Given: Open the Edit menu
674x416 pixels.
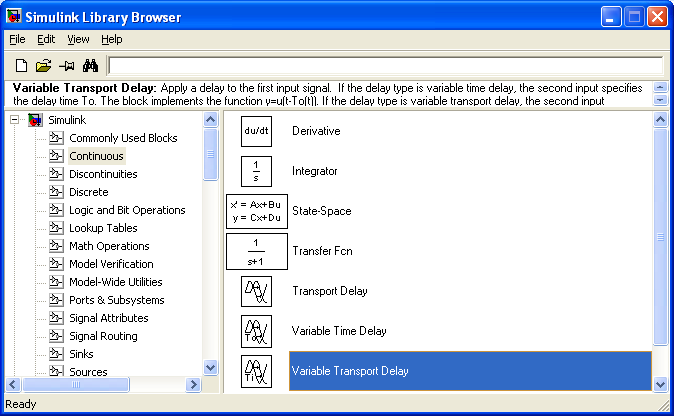Looking at the screenshot, I should [x=46, y=40].
